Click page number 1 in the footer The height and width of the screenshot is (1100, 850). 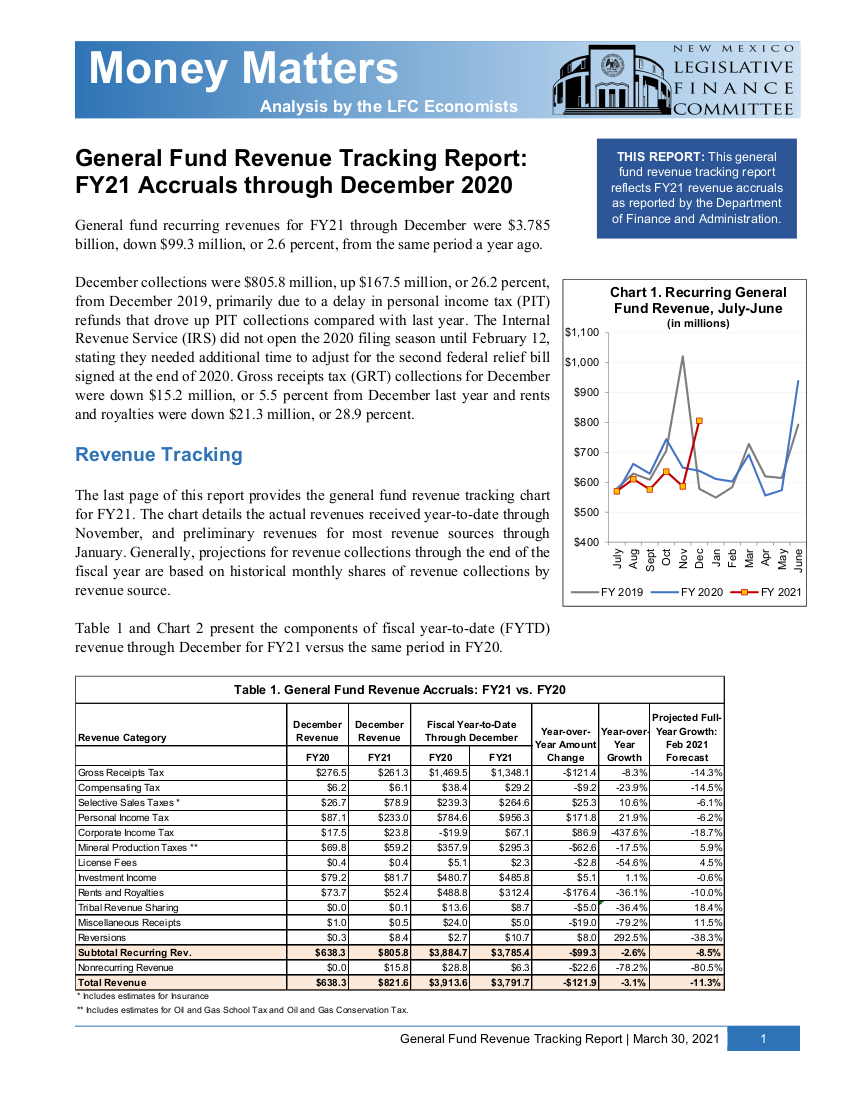coord(762,1039)
